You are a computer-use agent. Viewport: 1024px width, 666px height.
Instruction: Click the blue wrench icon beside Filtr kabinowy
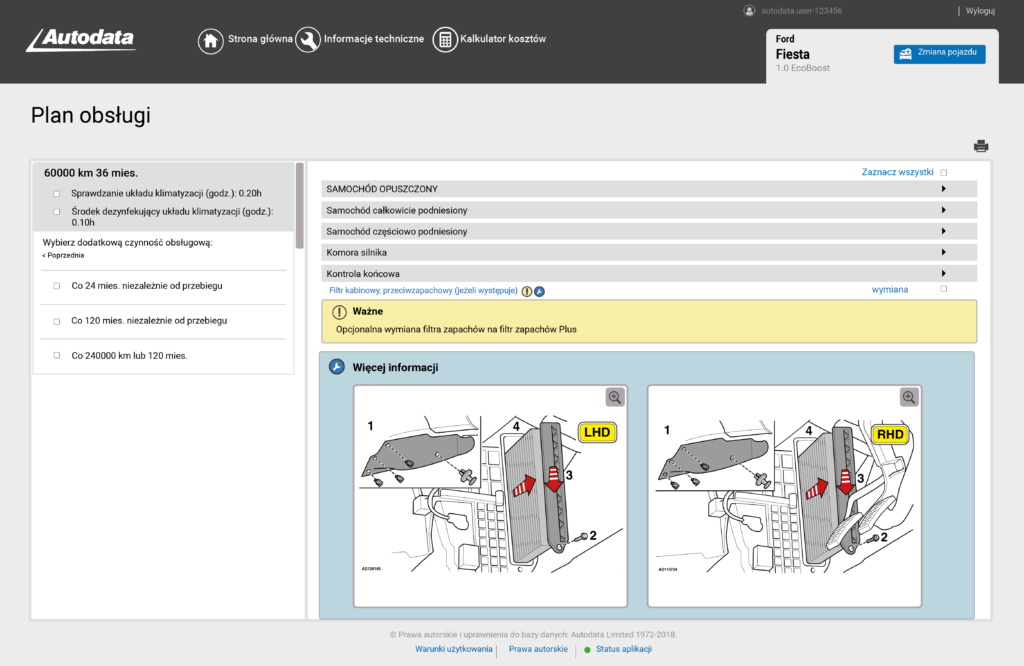pyautogui.click(x=539, y=291)
